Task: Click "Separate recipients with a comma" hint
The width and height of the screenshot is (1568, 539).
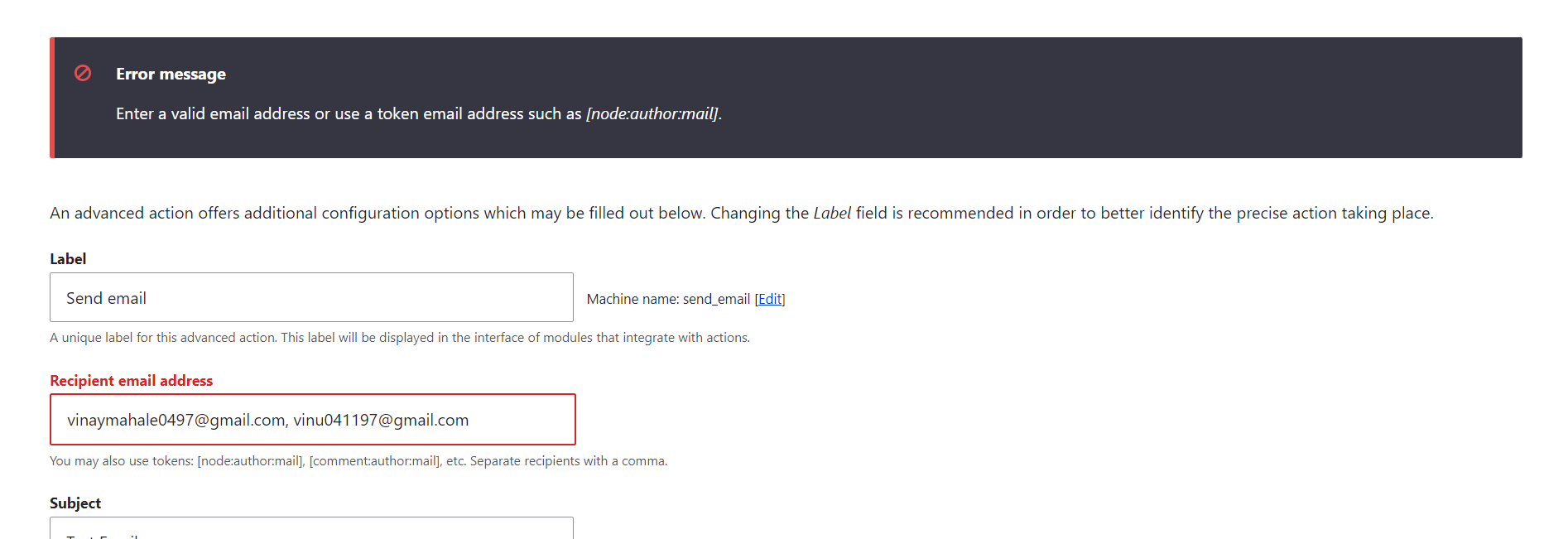Action: [568, 460]
